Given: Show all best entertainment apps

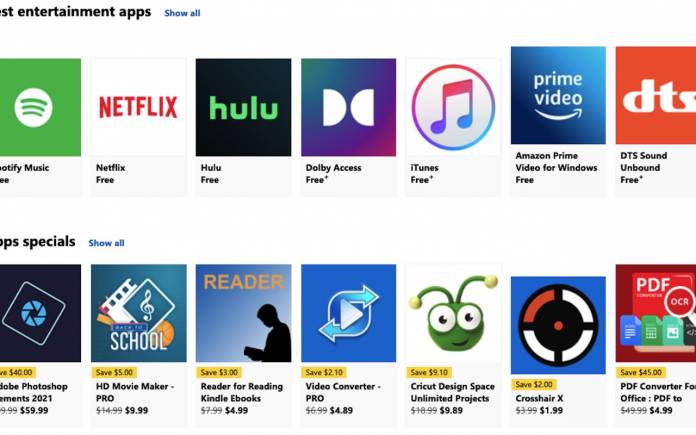Looking at the screenshot, I should pos(182,13).
